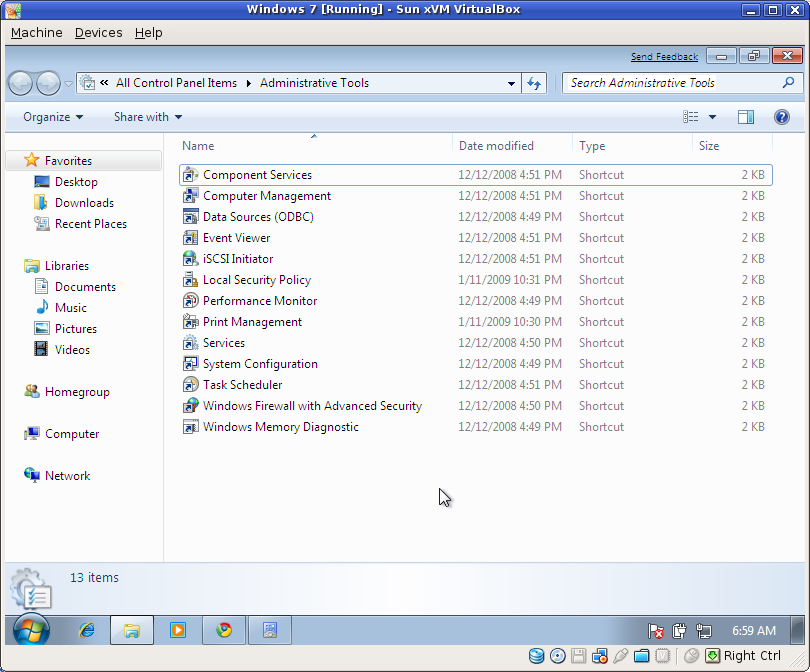Image resolution: width=810 pixels, height=672 pixels.
Task: Open the Views dropdown arrow
Action: (712, 117)
